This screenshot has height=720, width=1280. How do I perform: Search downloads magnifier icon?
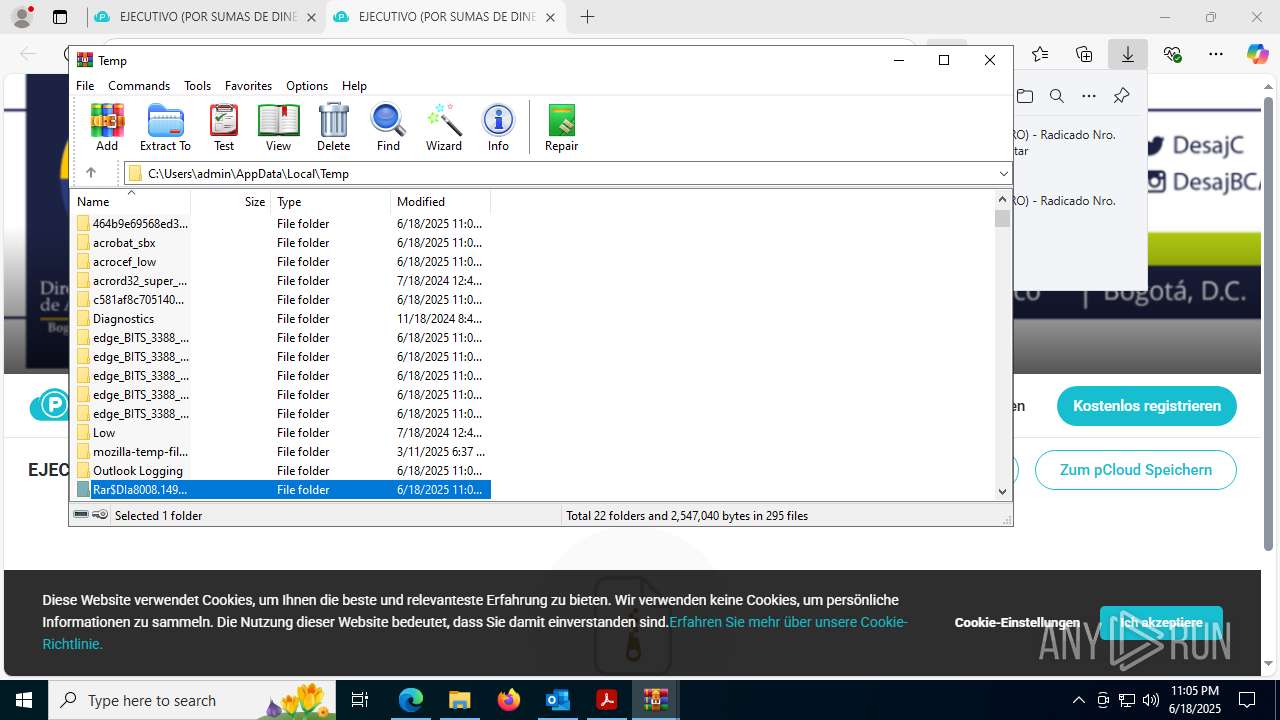pyautogui.click(x=1057, y=96)
